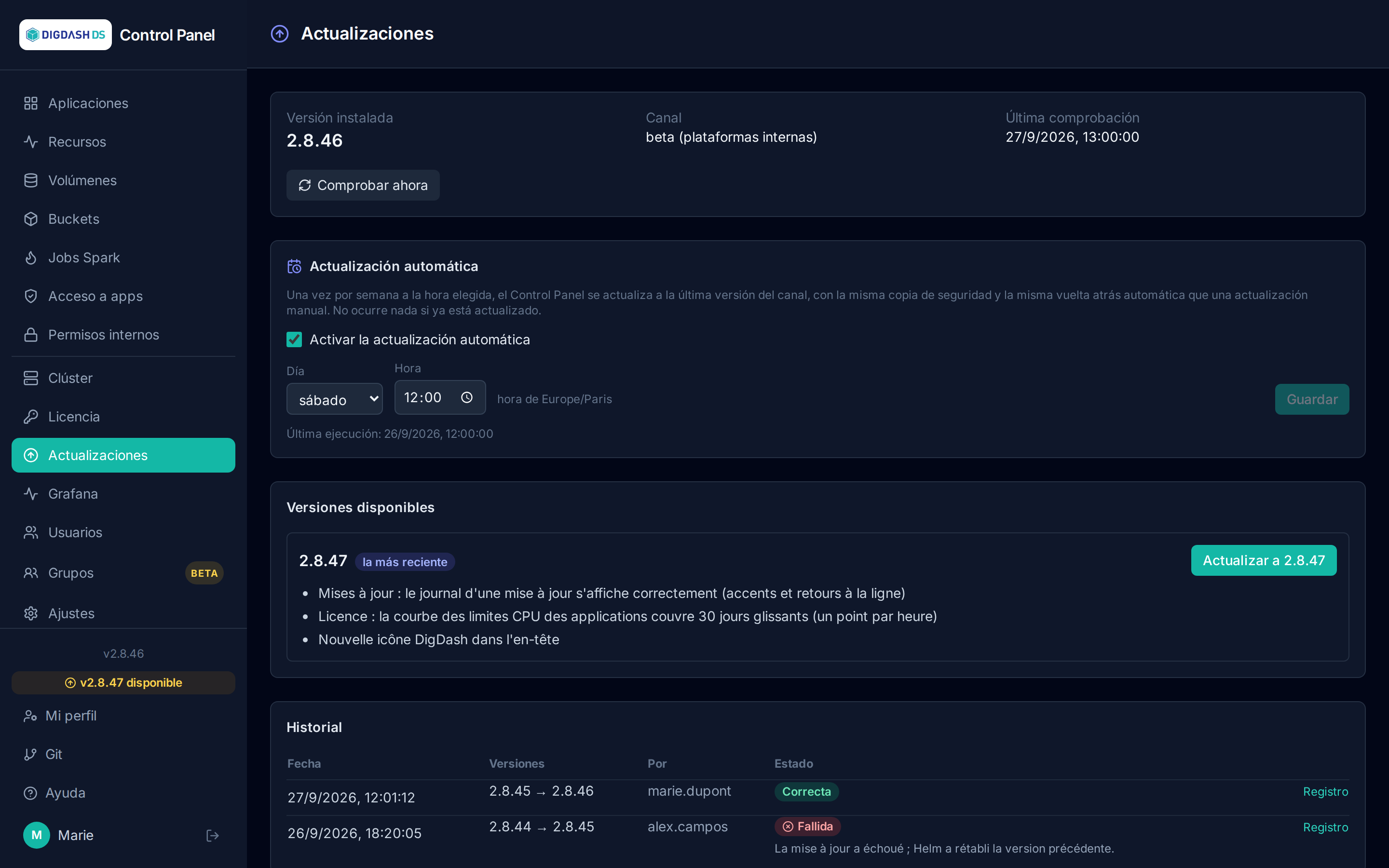Click the M avatar for Marie
The image size is (1389, 868).
[37, 835]
